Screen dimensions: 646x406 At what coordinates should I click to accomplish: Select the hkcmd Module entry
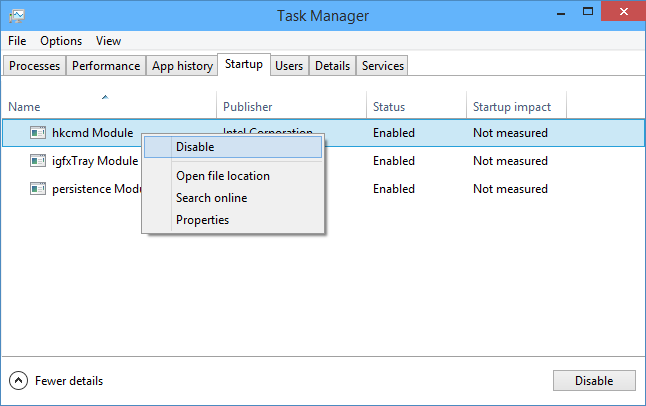pyautogui.click(x=92, y=133)
